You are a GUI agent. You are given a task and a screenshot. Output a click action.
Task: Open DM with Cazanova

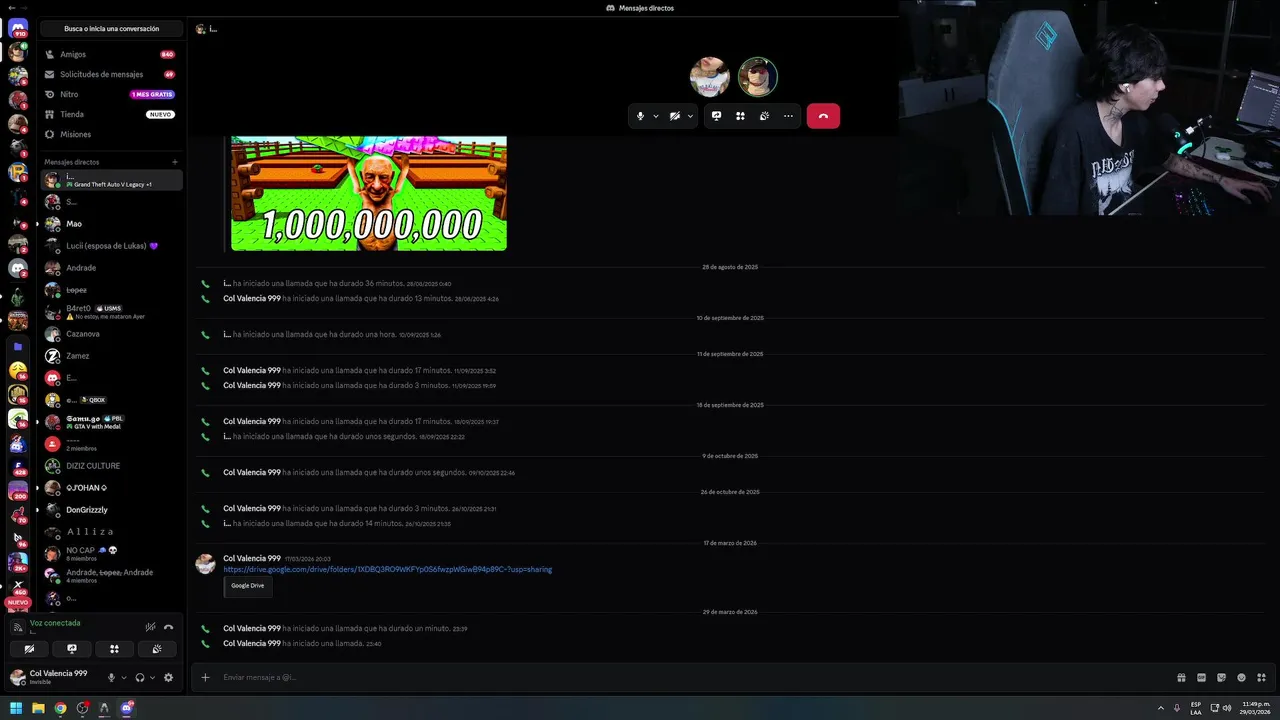point(111,334)
